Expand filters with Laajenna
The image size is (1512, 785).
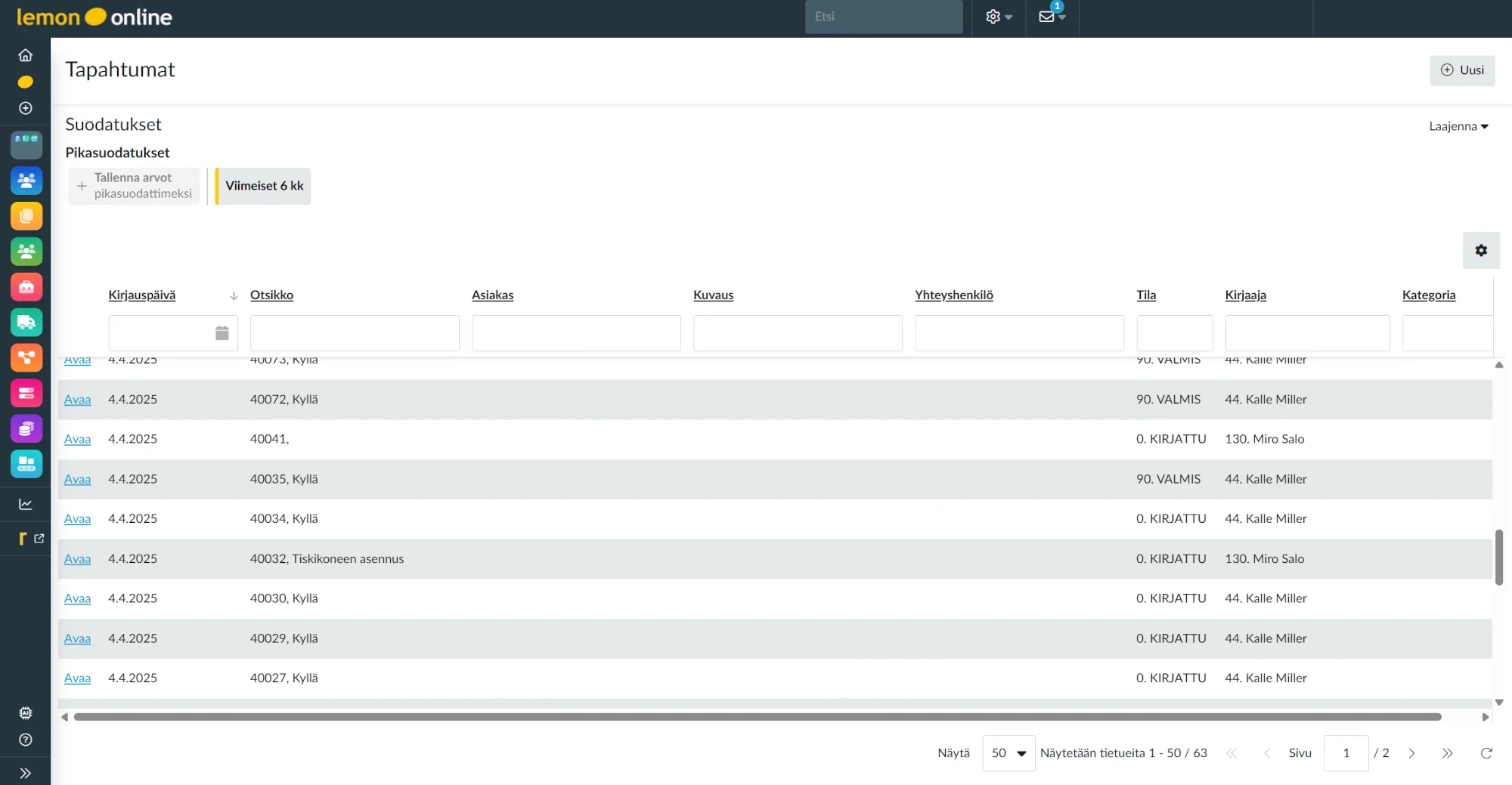click(1458, 126)
